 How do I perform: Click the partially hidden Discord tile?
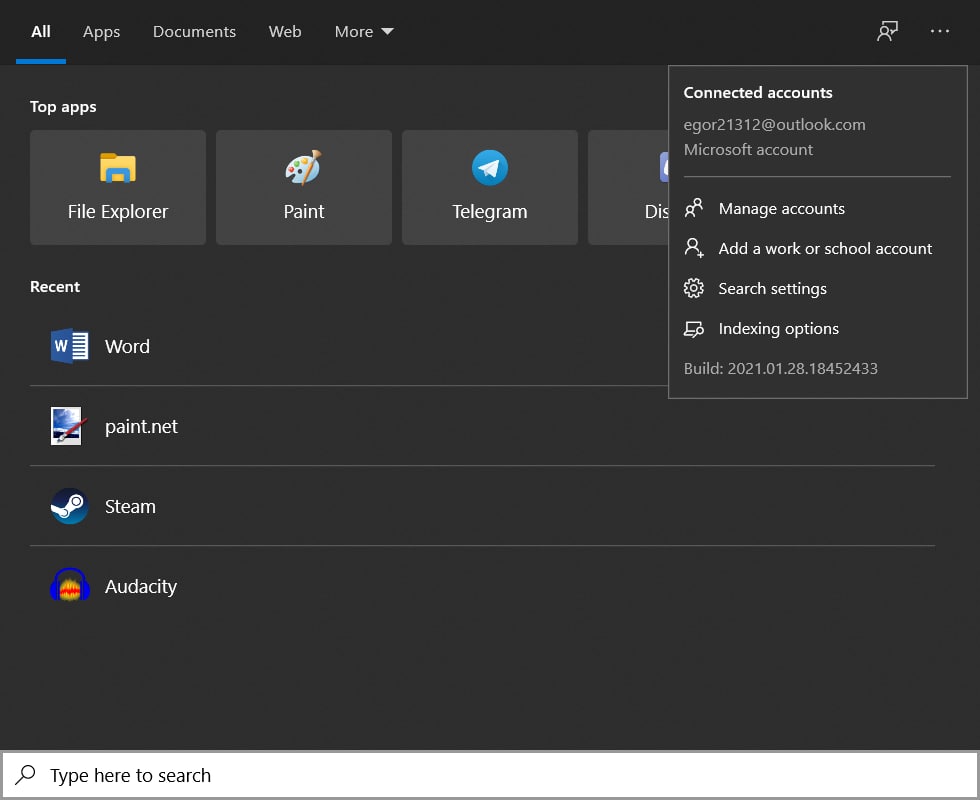tap(628, 187)
